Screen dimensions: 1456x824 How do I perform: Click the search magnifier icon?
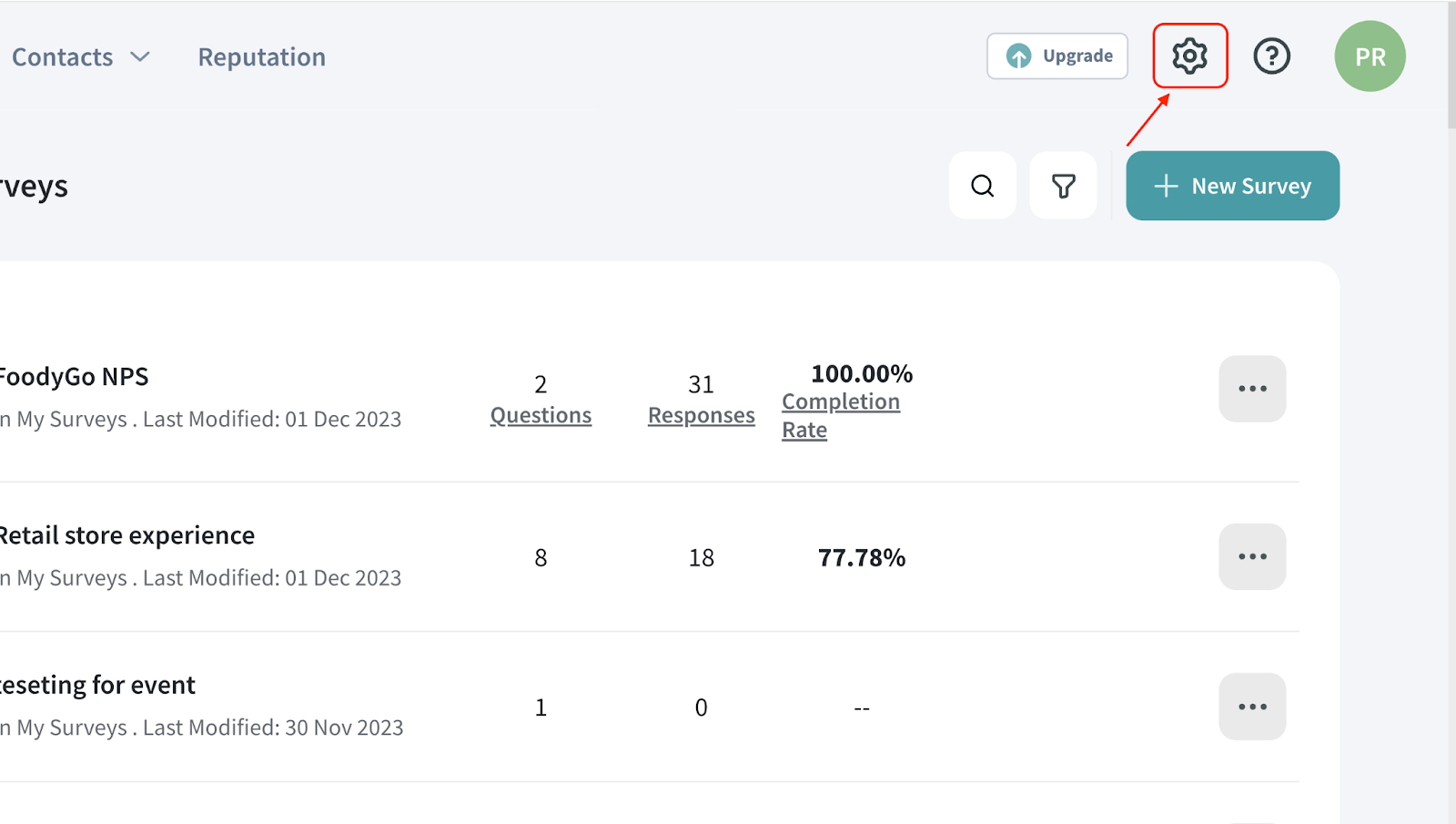click(982, 186)
